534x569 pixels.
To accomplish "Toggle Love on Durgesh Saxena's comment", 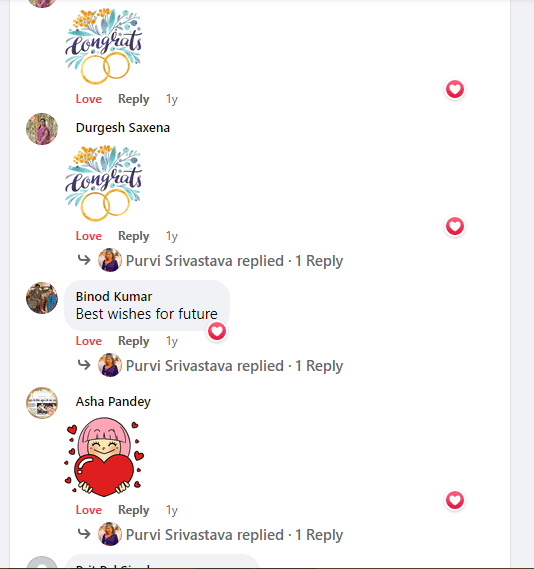I will click(89, 236).
